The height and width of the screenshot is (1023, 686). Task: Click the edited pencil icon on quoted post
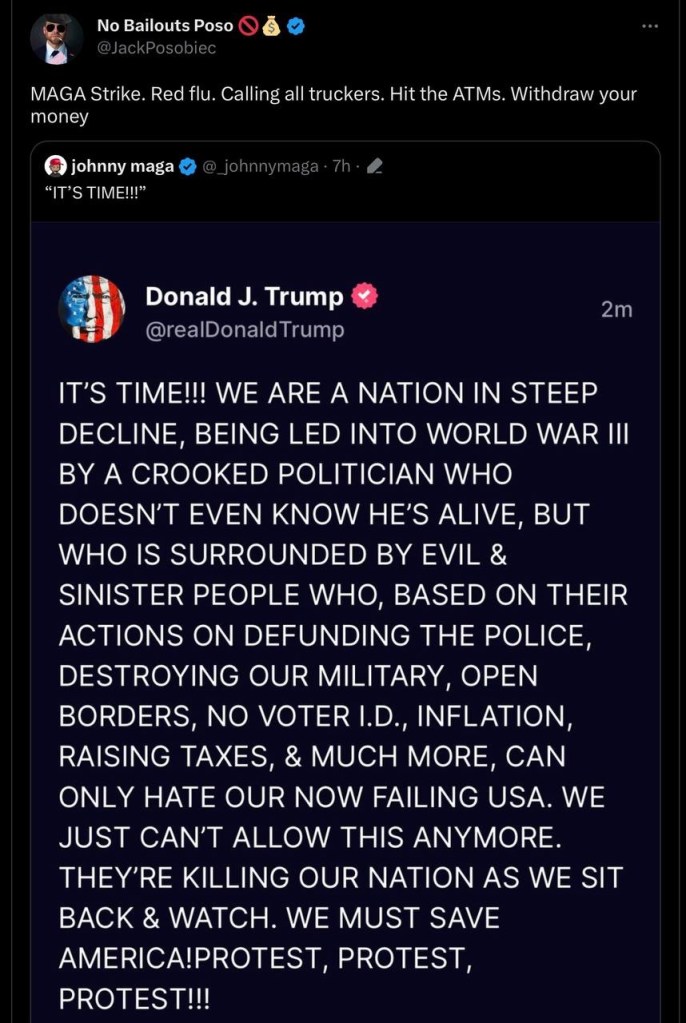[x=375, y=168]
